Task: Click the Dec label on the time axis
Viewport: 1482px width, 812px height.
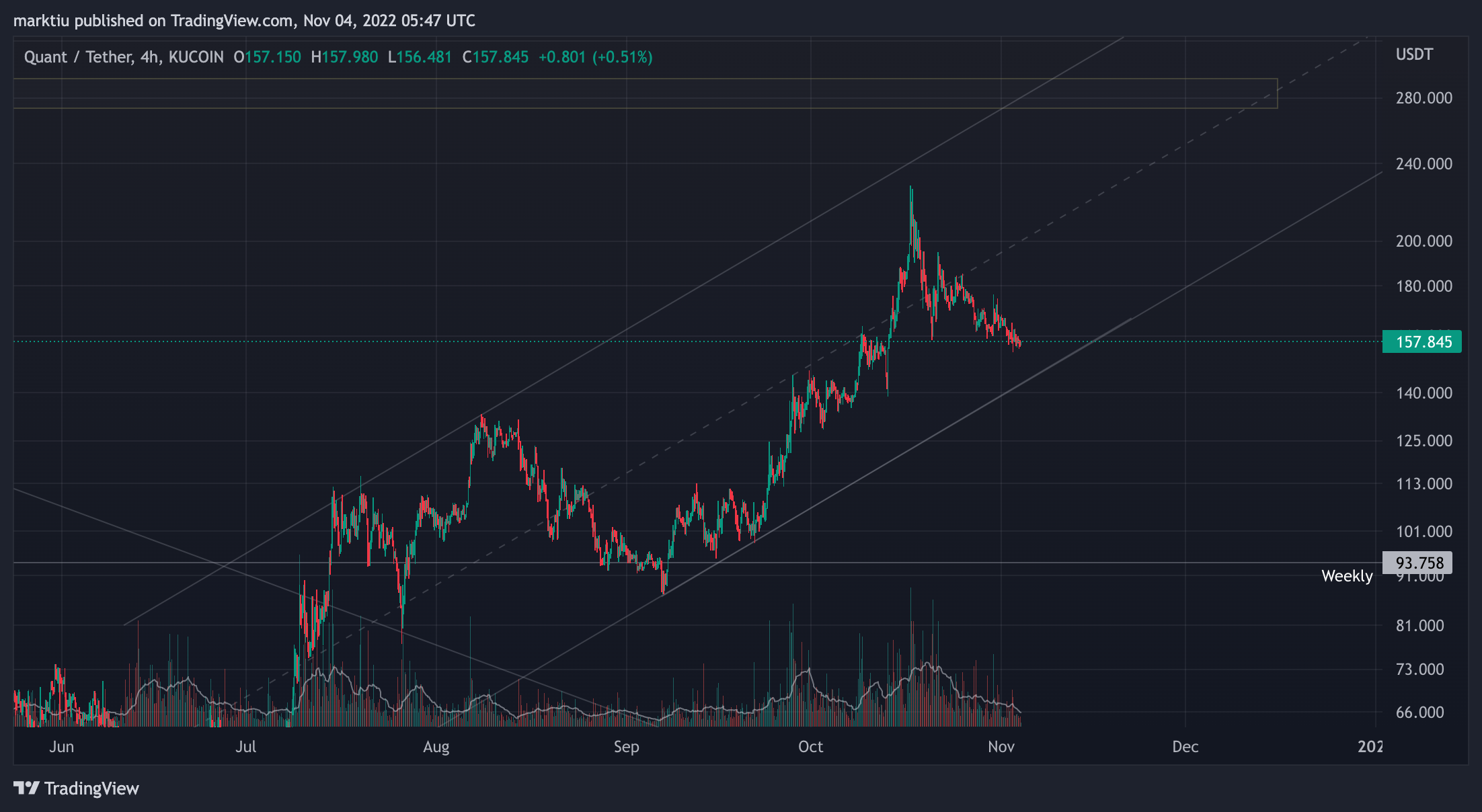Action: tap(1185, 747)
